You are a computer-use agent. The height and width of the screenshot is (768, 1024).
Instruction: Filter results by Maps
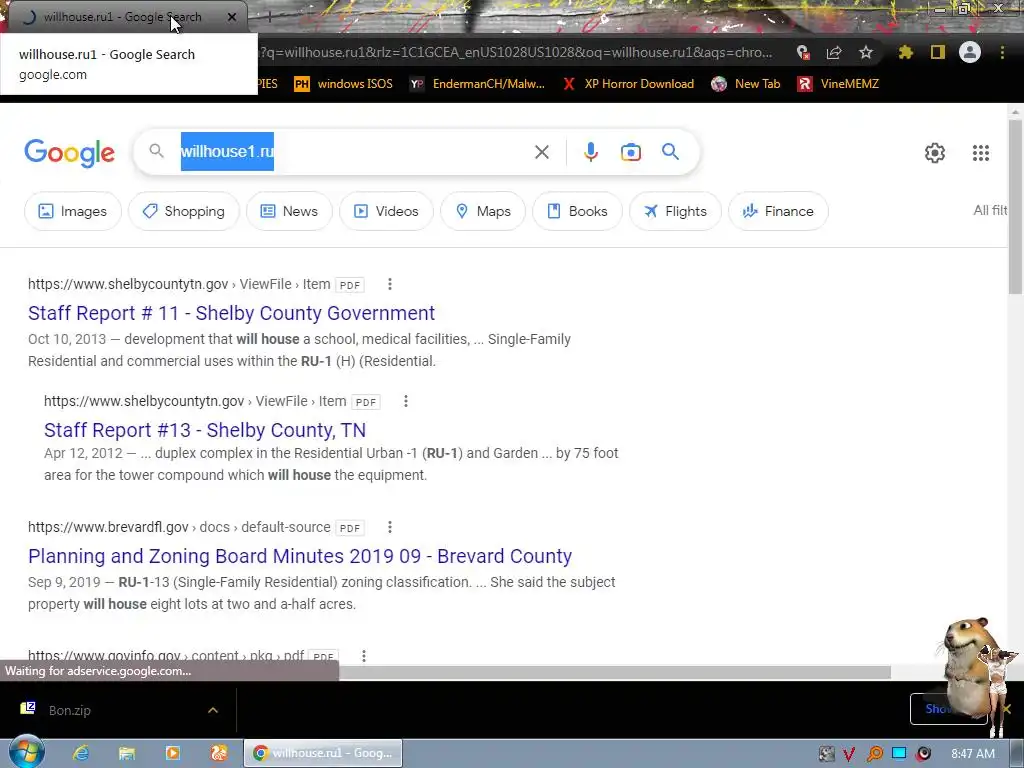[483, 211]
